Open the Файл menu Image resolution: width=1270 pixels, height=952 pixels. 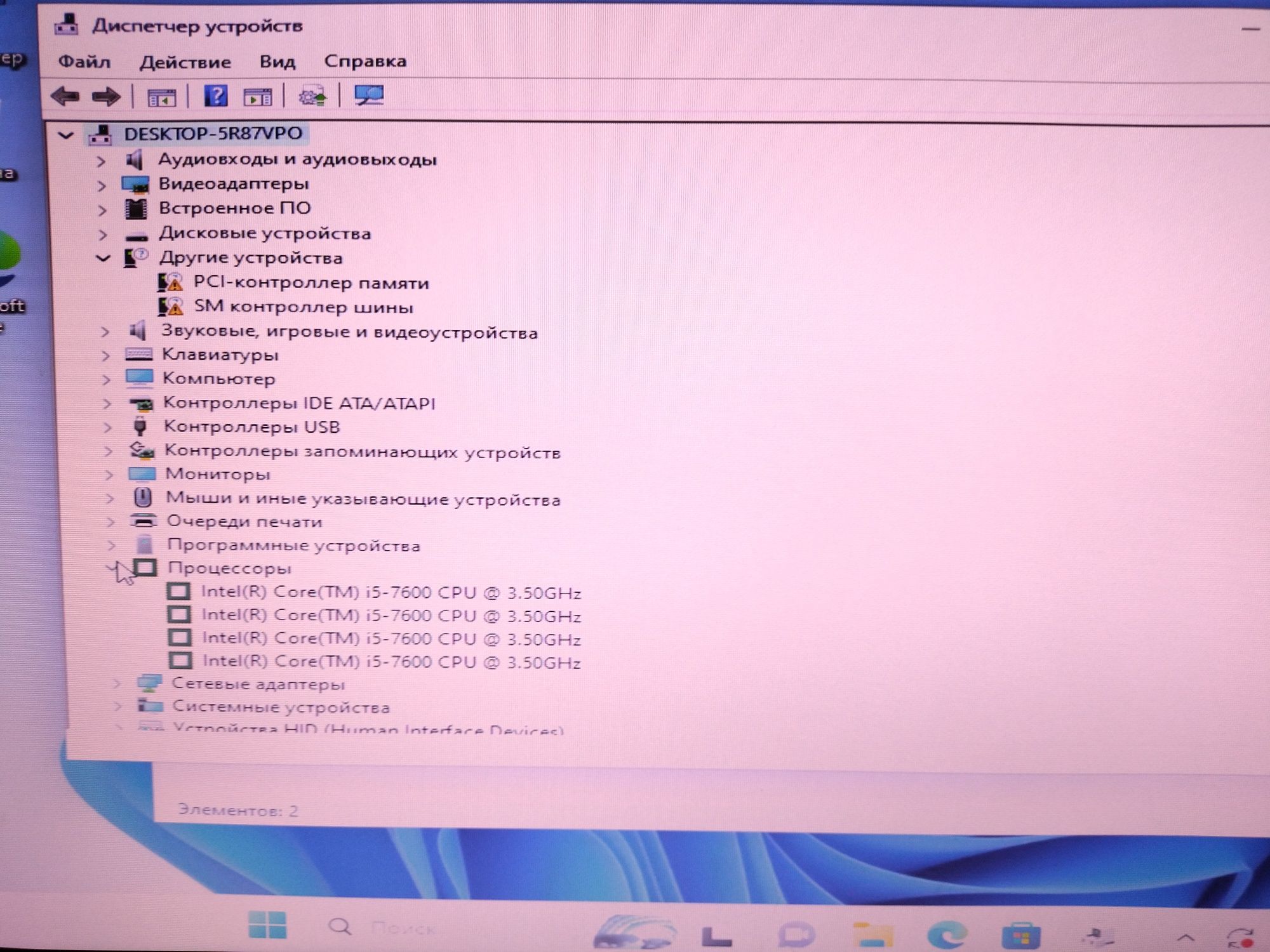[84, 62]
